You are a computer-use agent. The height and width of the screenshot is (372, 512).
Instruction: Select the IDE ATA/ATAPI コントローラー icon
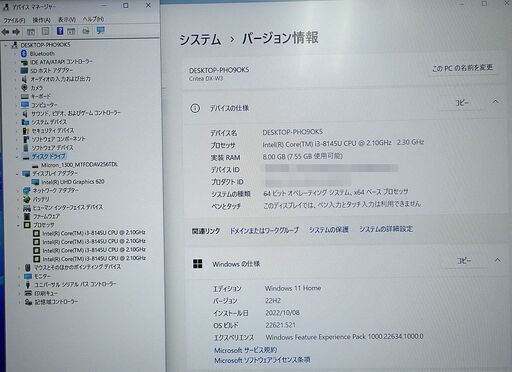(x=24, y=62)
